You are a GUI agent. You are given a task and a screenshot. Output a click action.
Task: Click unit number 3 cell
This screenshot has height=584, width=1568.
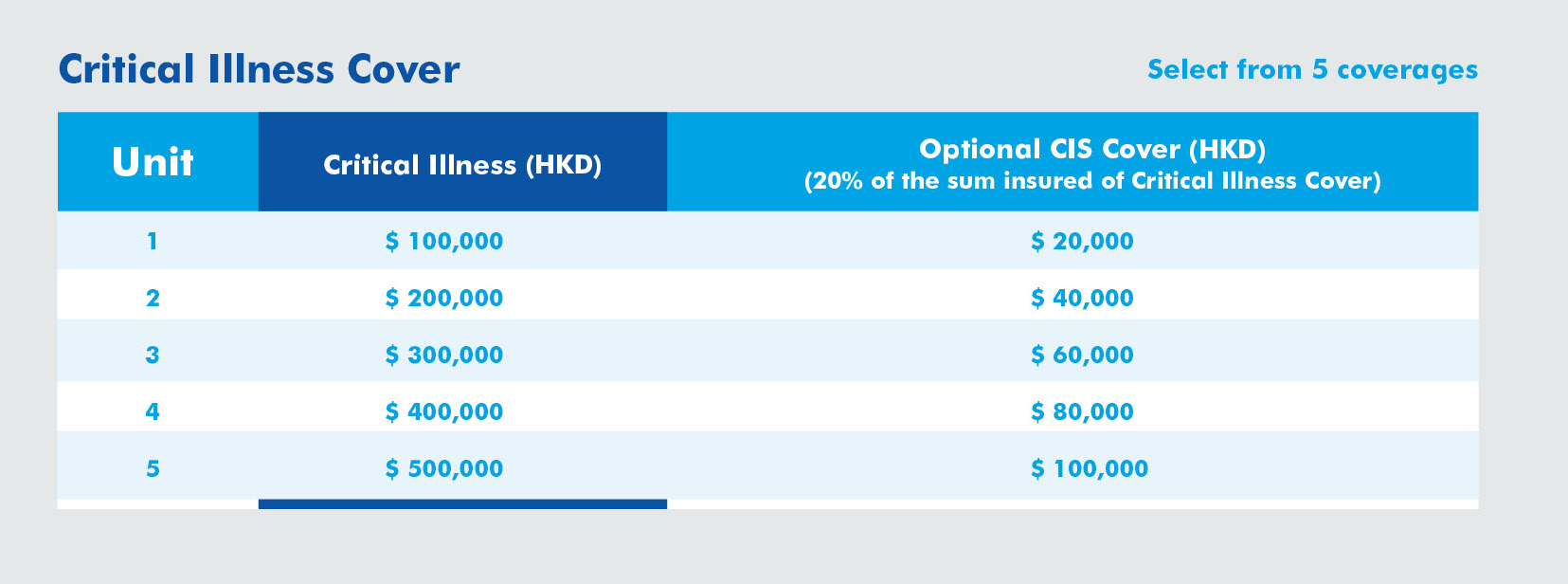(153, 355)
